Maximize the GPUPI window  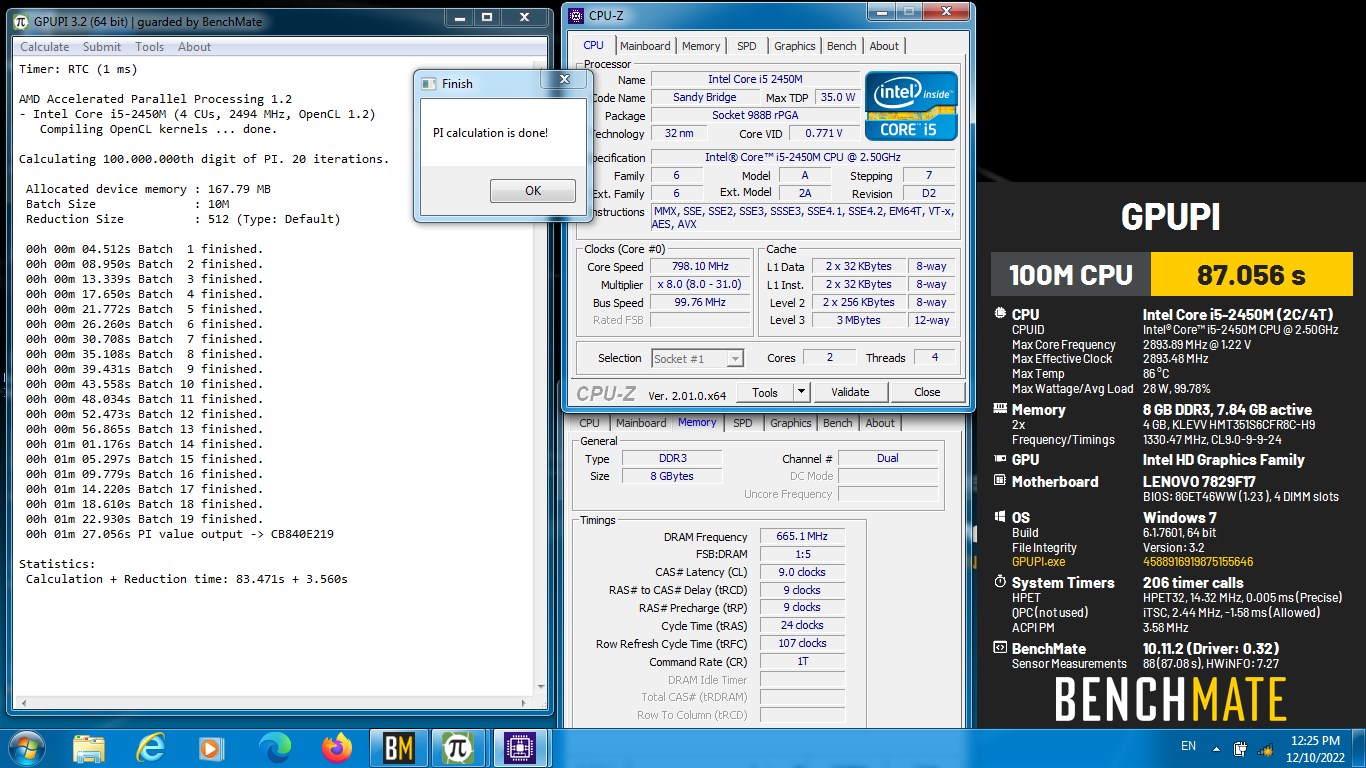(487, 17)
